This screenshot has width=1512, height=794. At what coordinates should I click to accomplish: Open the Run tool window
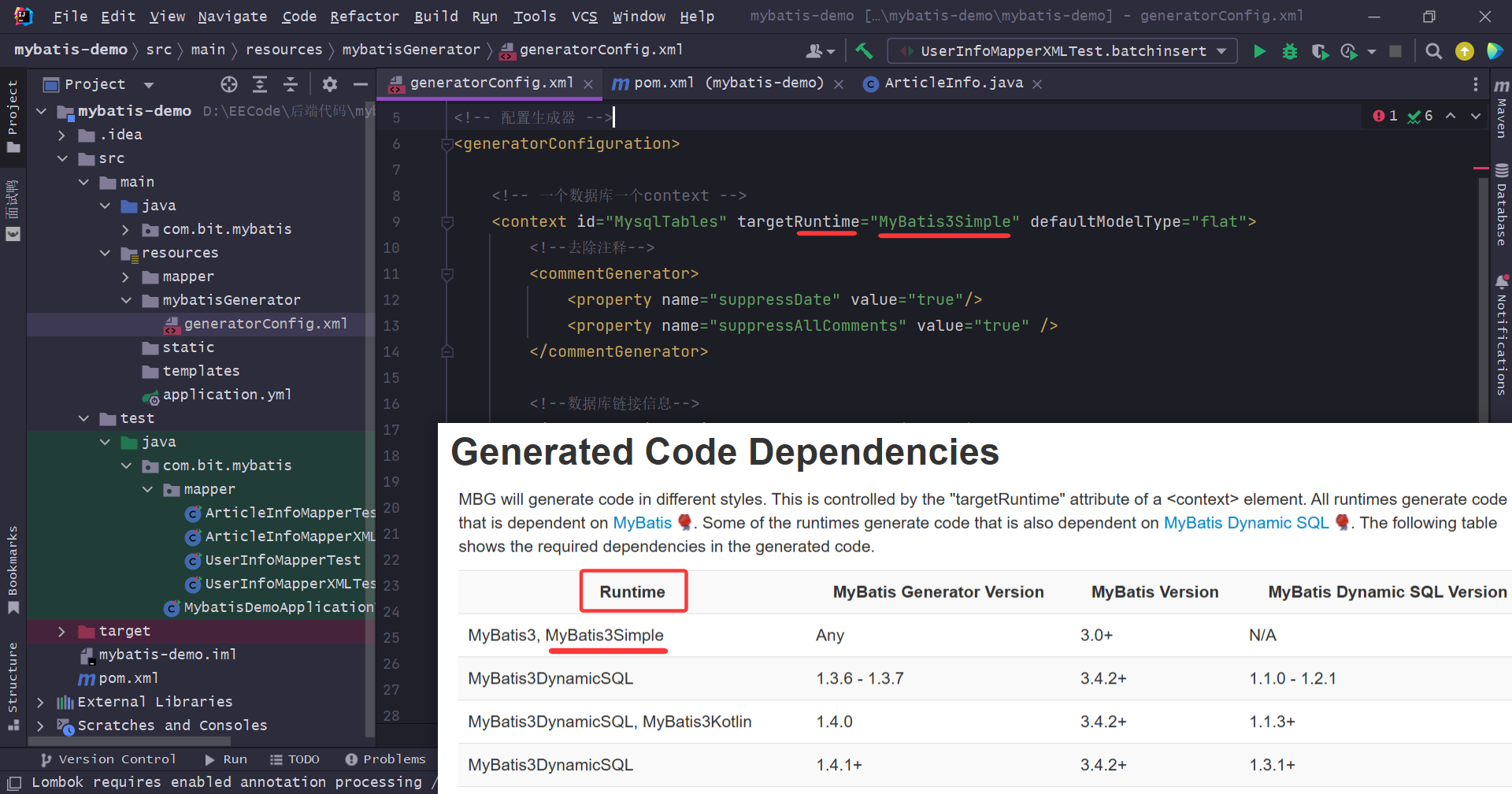point(226,759)
